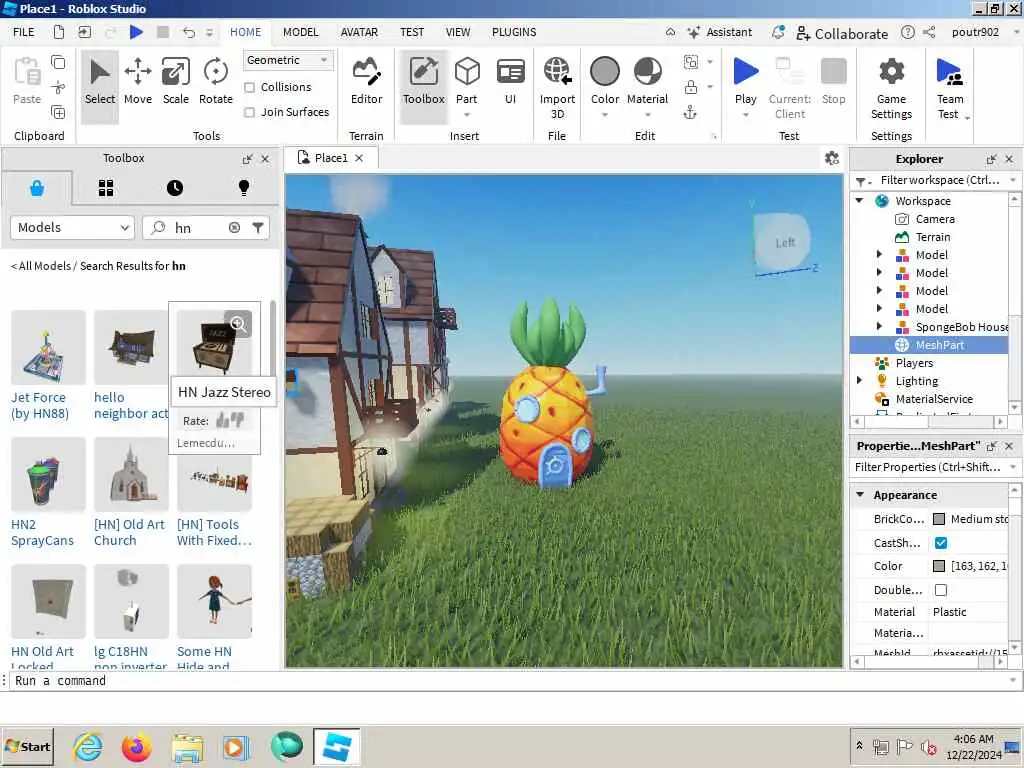The width and height of the screenshot is (1024, 768).
Task: Click the Collaborate button
Action: click(842, 33)
